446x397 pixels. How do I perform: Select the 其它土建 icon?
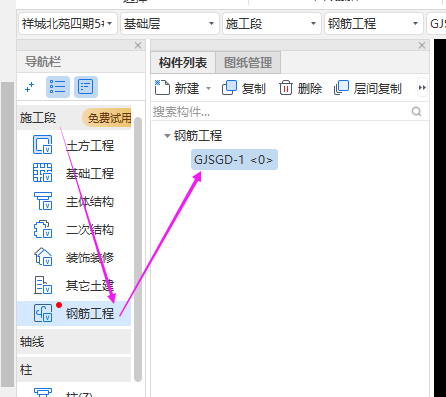coord(43,285)
